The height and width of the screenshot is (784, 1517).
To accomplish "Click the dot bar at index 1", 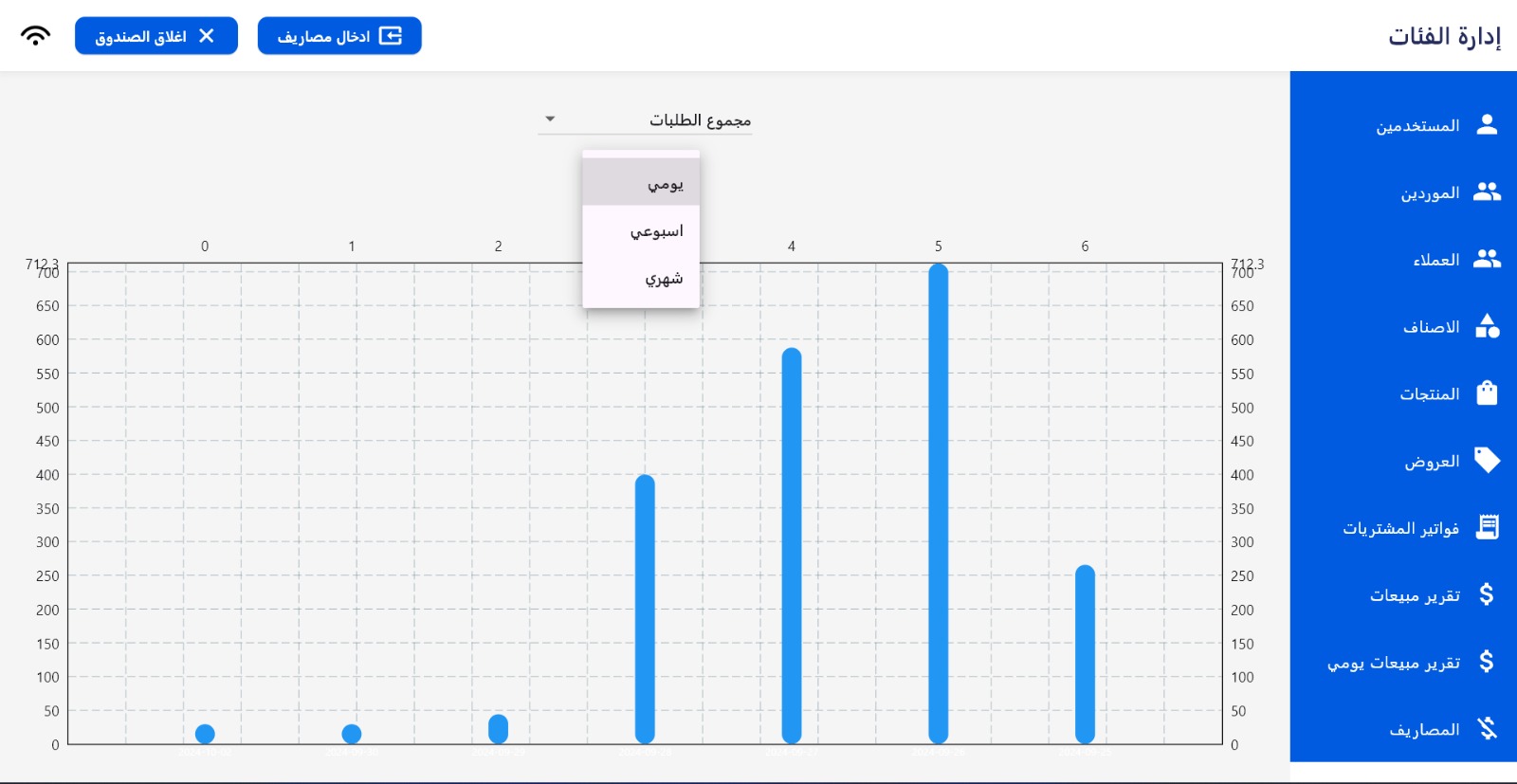I will tap(352, 734).
